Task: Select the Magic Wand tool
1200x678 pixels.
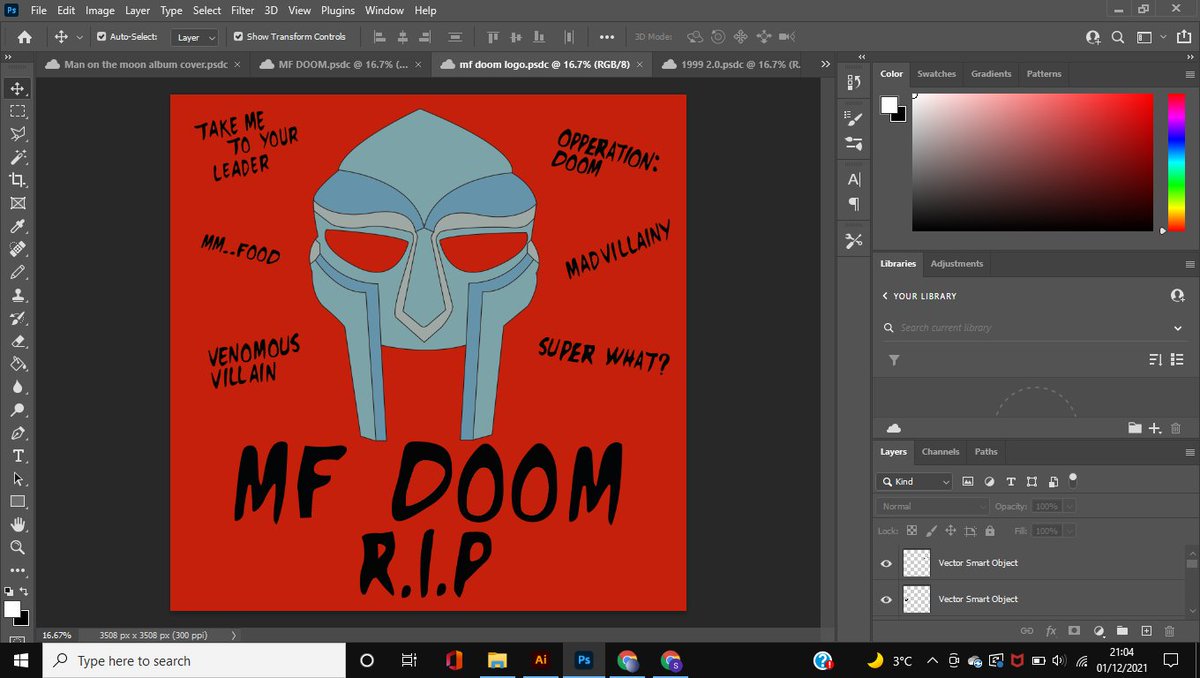Action: pyautogui.click(x=18, y=158)
